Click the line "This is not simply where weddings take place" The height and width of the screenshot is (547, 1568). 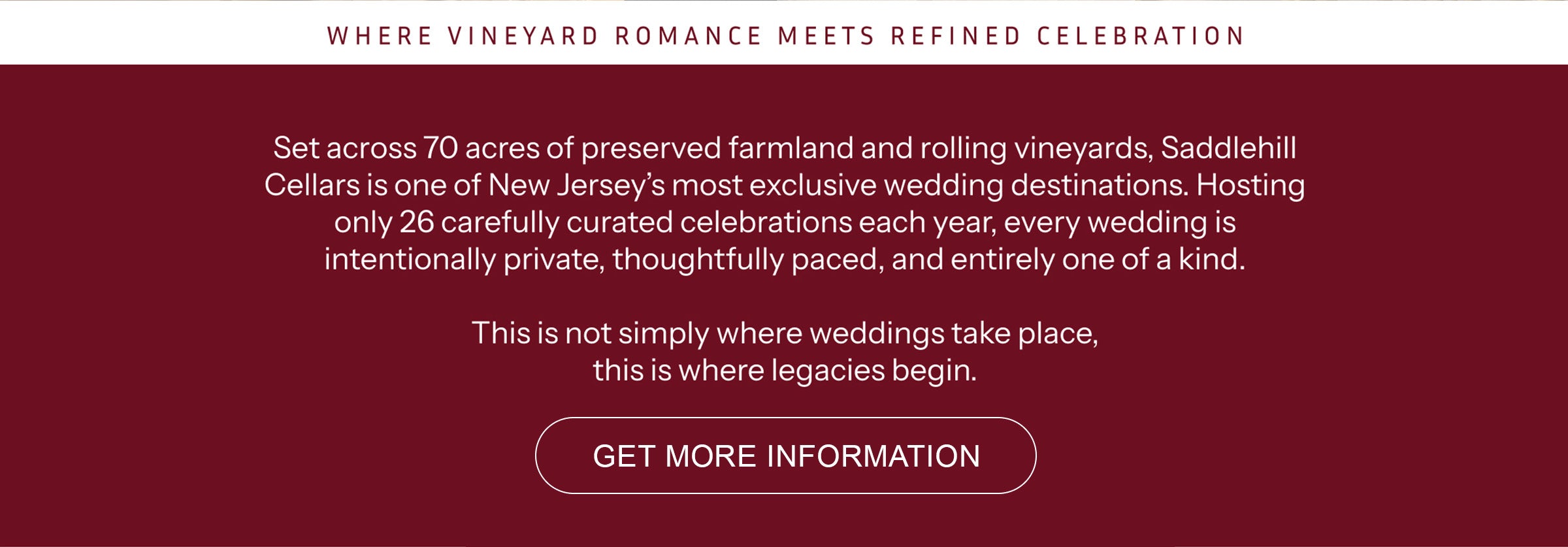tap(784, 334)
